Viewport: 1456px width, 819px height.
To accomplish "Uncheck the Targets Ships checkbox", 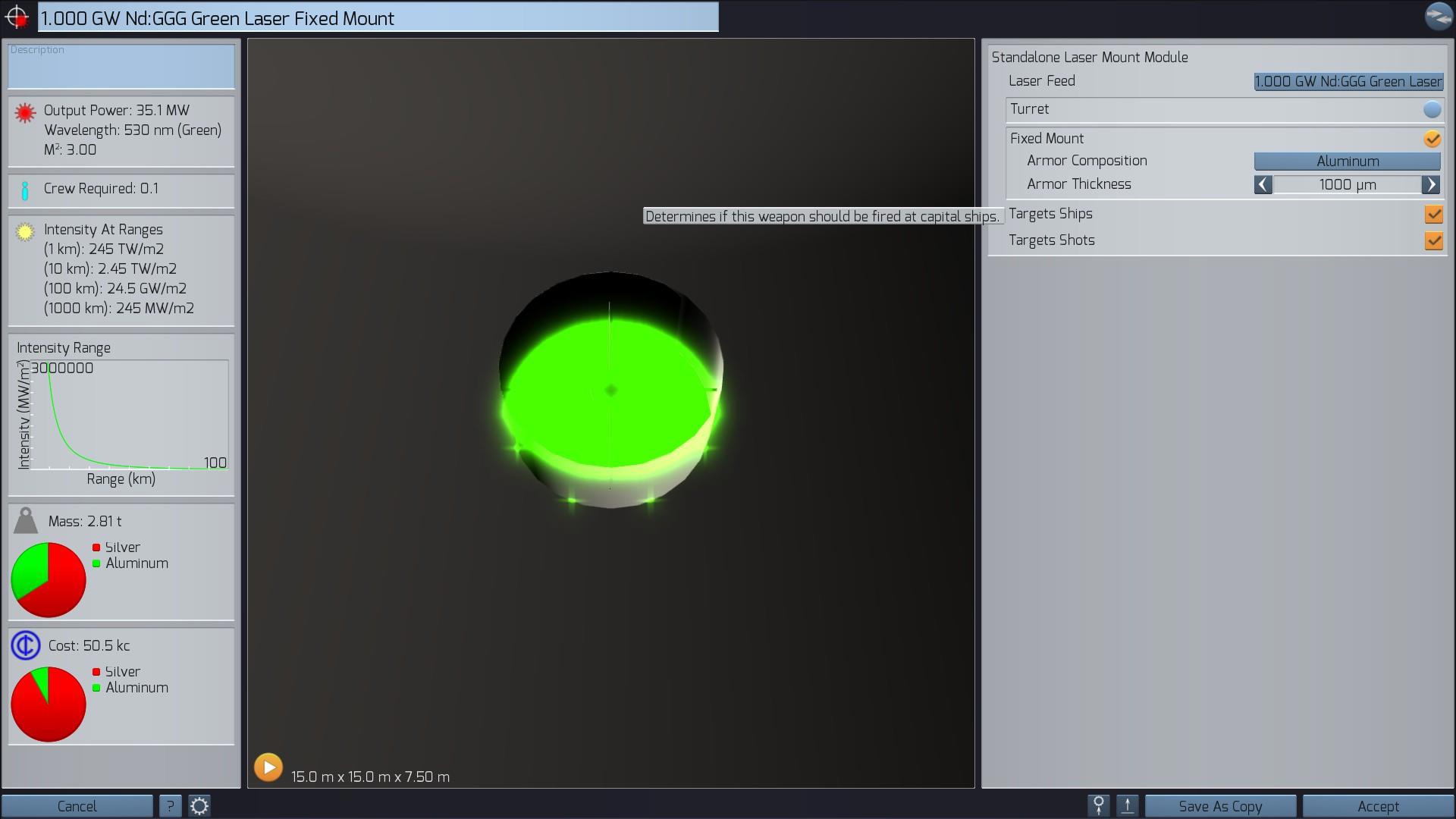I will coord(1433,214).
